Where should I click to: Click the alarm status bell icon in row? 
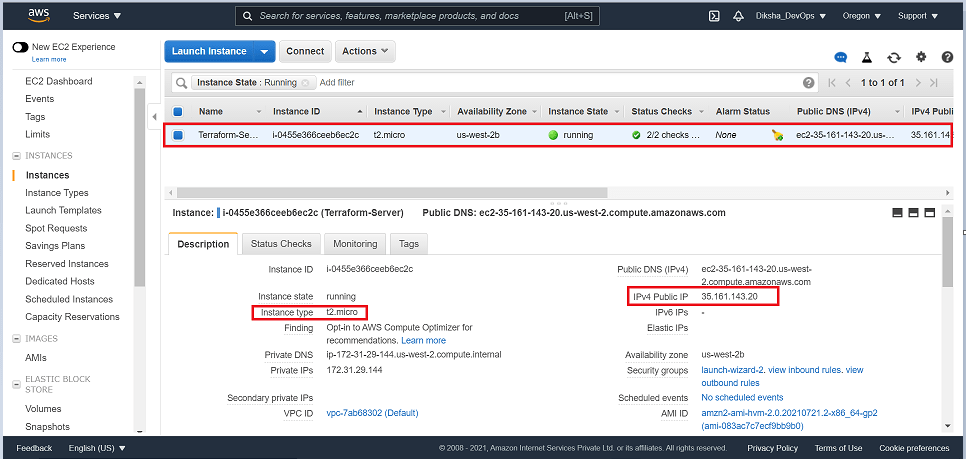pos(777,135)
